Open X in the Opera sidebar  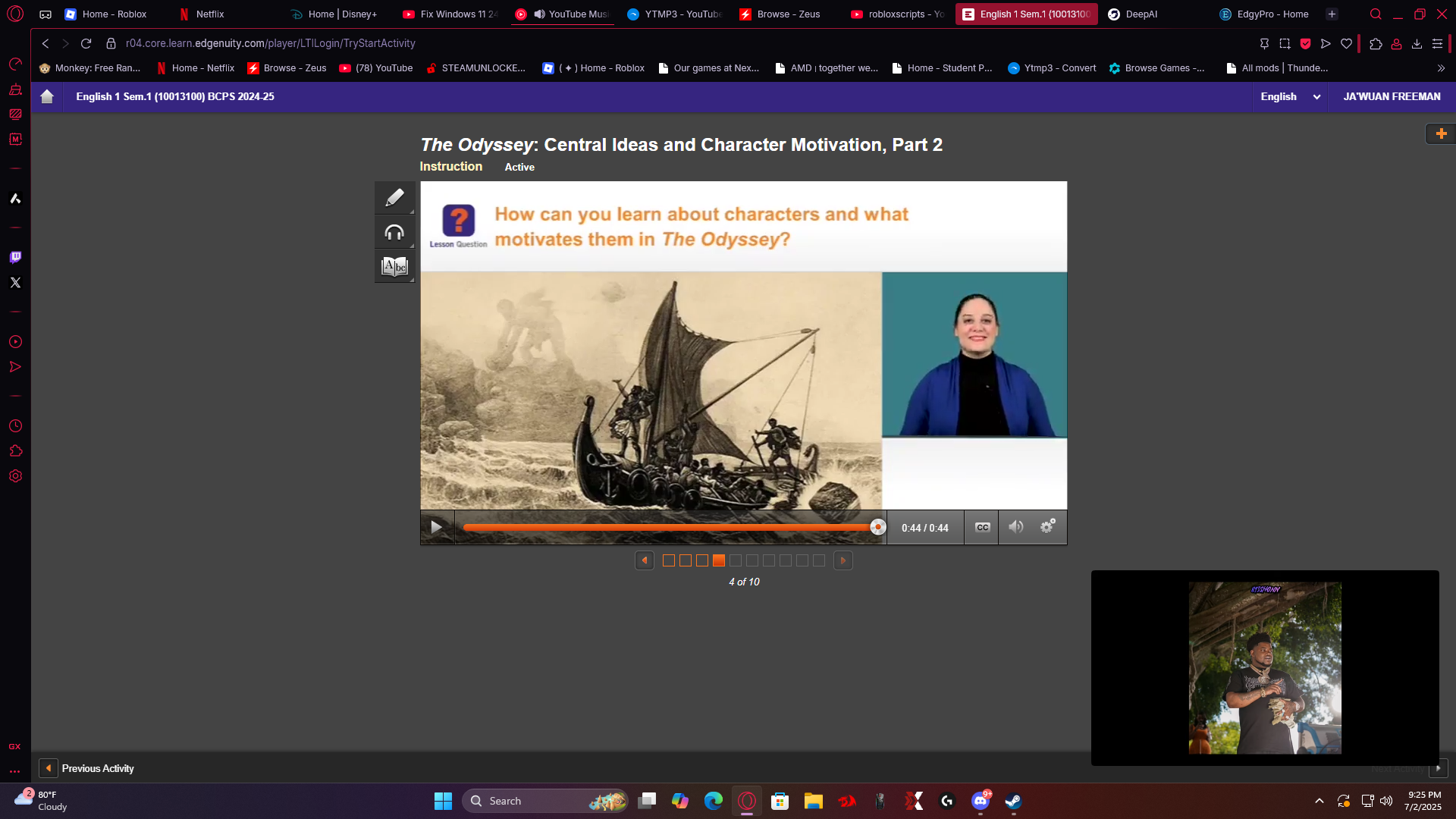click(x=15, y=282)
